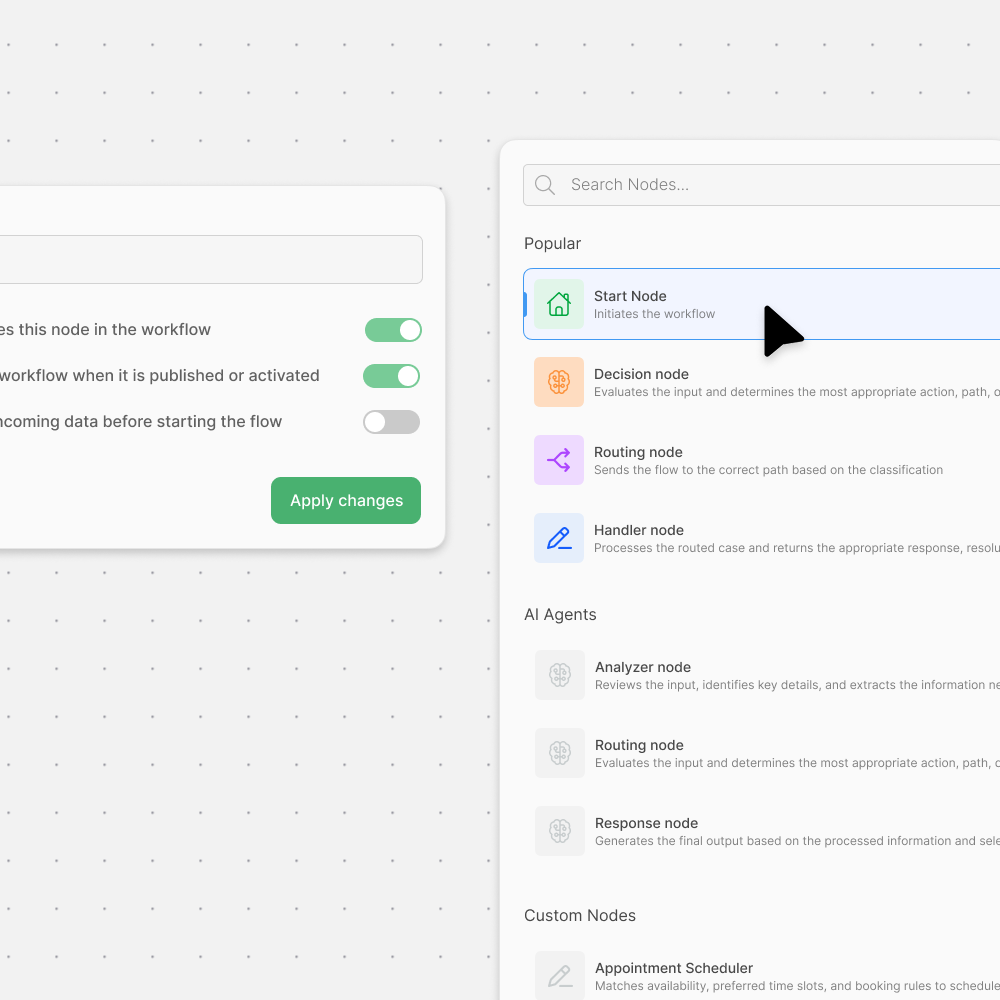Enable the "incoming data before starting" toggle
The image size is (1000, 1000).
pyautogui.click(x=391, y=422)
